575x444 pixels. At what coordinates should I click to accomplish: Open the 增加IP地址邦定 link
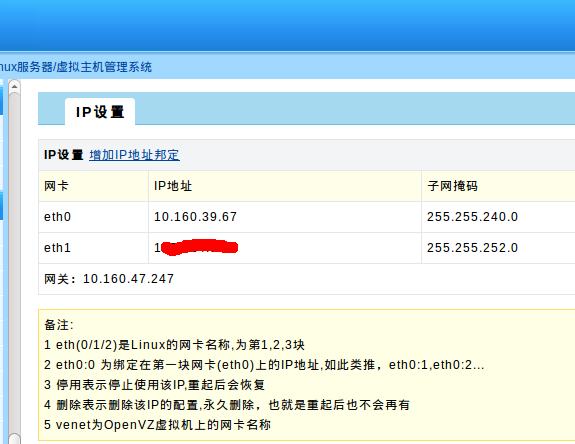(134, 155)
